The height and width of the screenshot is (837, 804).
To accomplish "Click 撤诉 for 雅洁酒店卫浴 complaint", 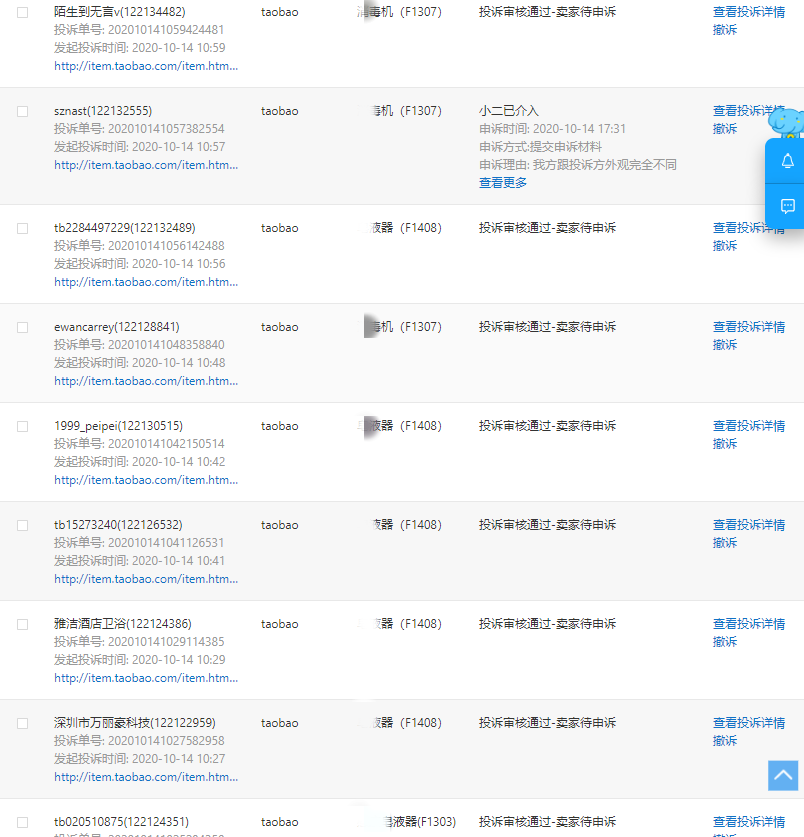I will (724, 642).
